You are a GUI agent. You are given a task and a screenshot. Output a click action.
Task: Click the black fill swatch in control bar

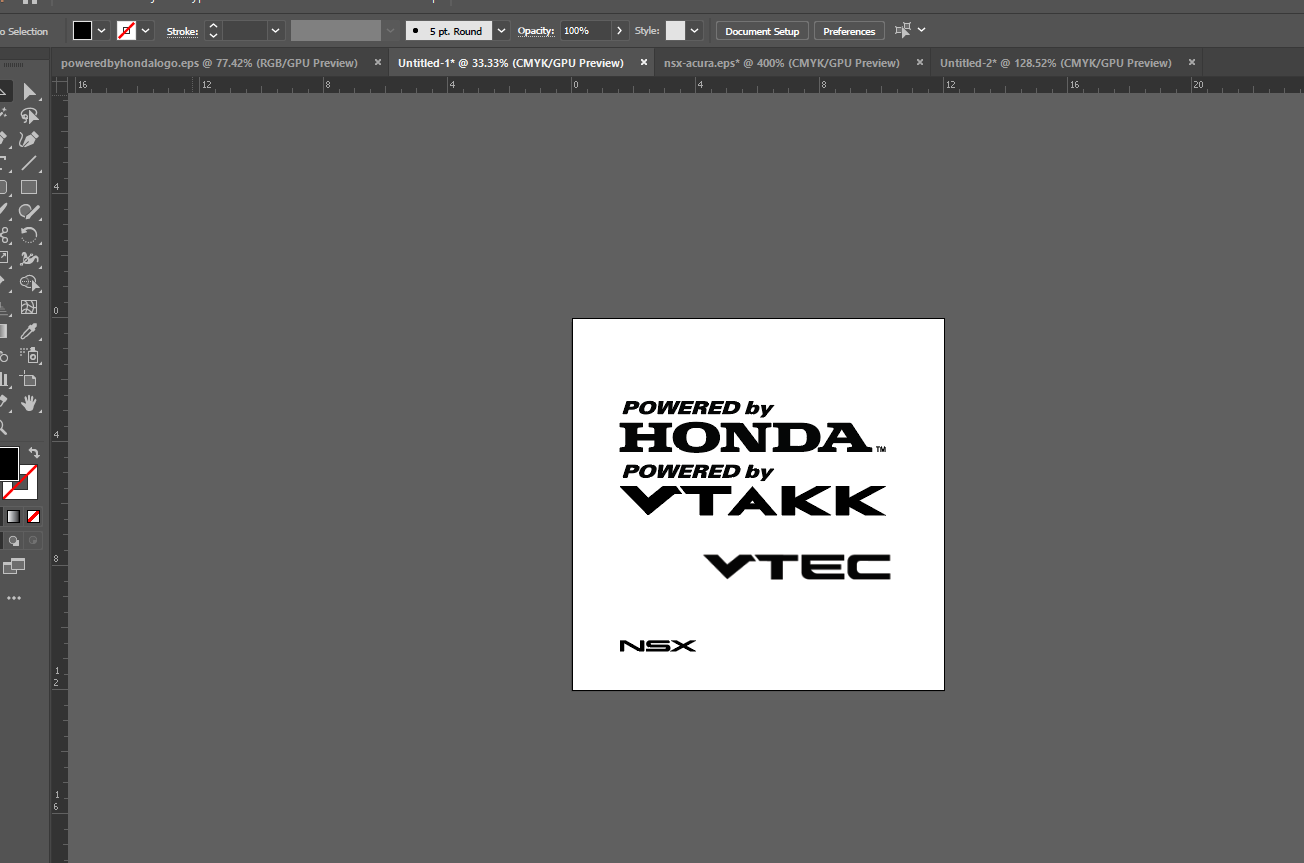[x=82, y=31]
